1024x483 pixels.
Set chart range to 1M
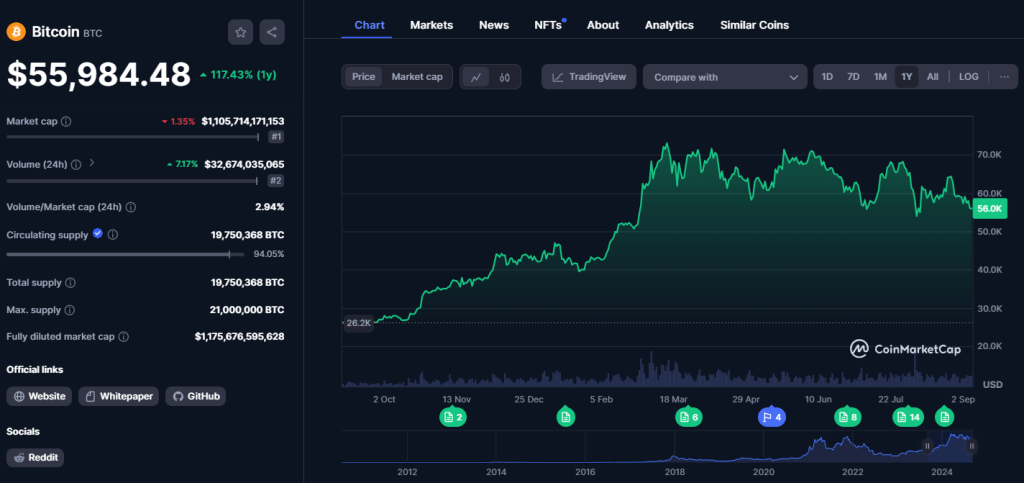[880, 76]
